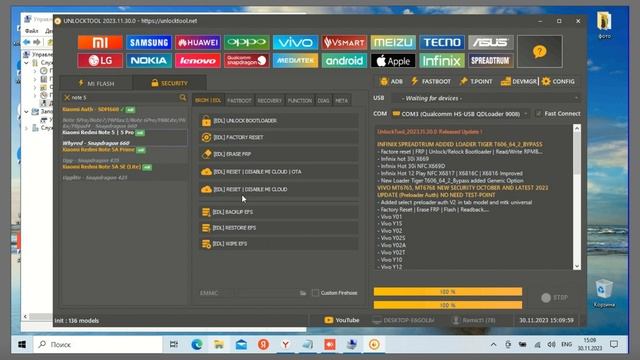Select the Apple brand logo

[393, 61]
